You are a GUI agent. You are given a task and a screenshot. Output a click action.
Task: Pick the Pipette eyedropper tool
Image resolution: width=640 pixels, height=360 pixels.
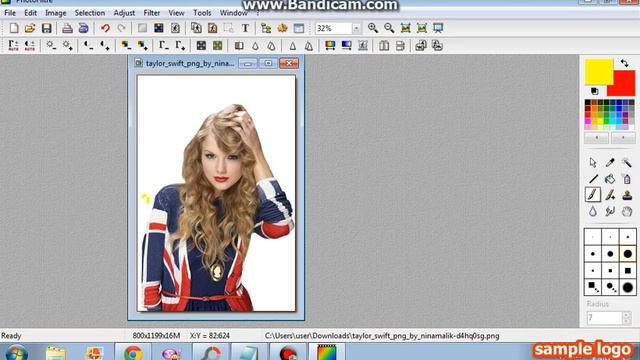pyautogui.click(x=610, y=162)
